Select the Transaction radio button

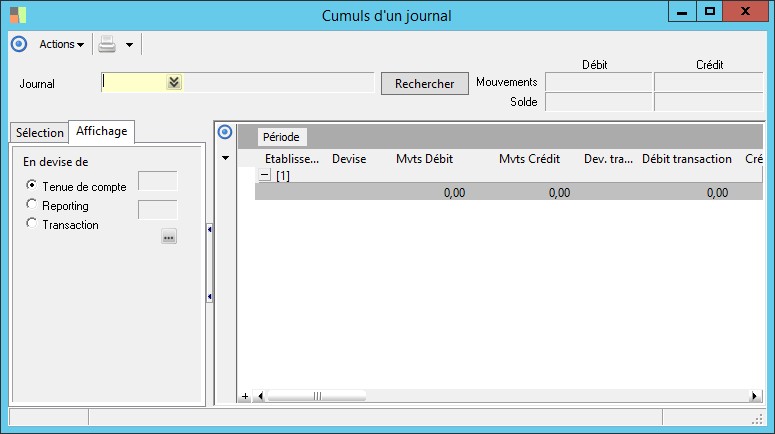pos(31,223)
